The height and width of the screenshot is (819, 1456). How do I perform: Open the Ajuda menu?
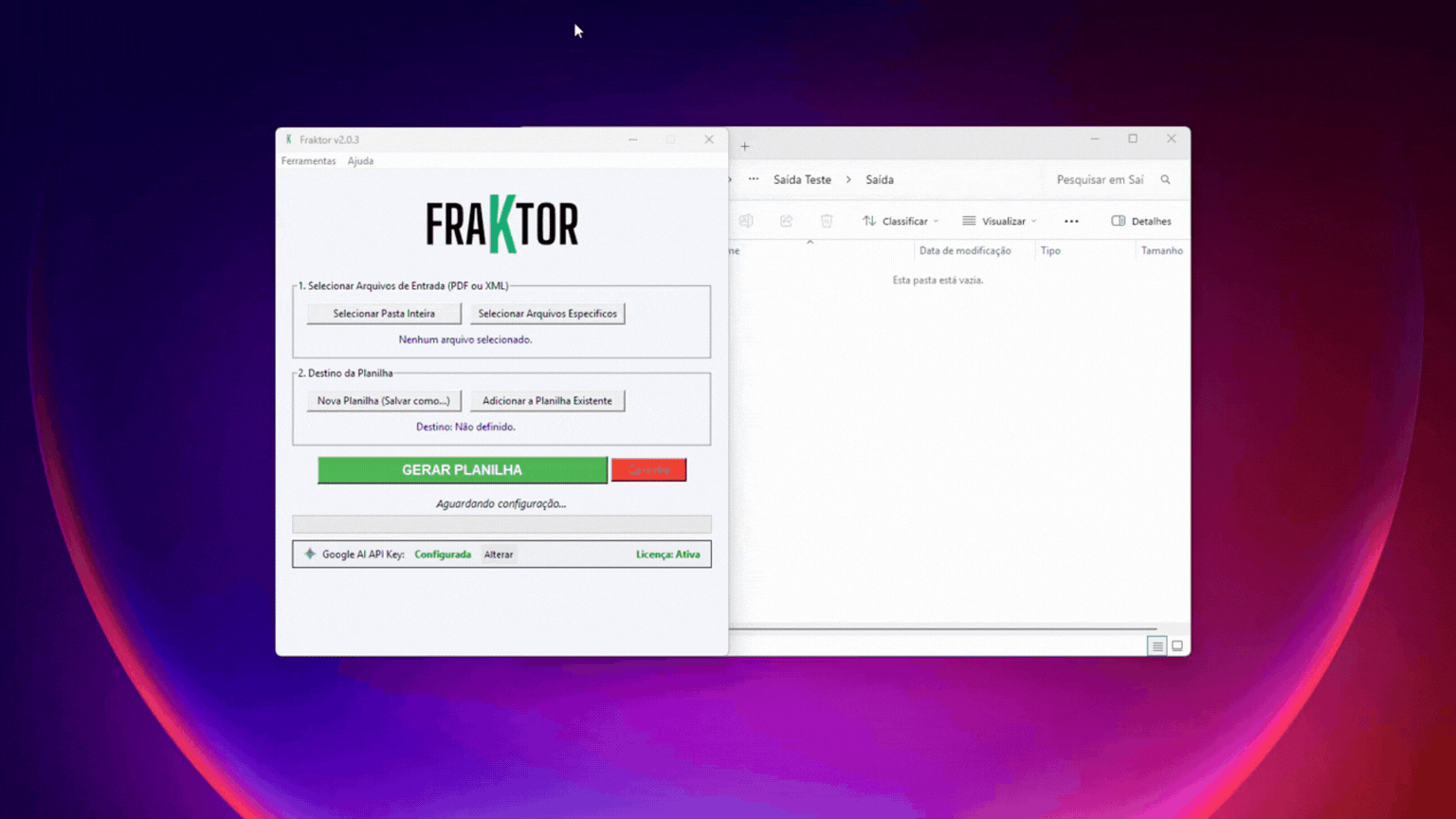[x=360, y=160]
